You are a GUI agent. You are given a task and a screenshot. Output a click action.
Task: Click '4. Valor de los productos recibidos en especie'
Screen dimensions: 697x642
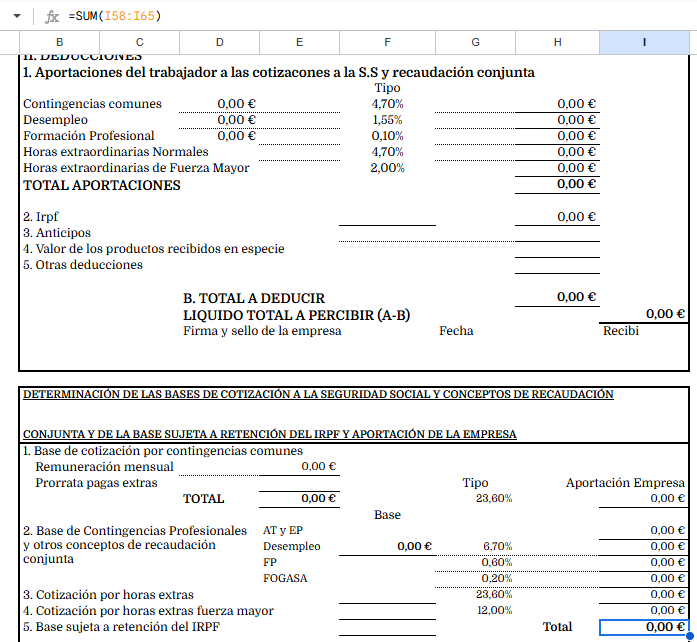click(153, 249)
